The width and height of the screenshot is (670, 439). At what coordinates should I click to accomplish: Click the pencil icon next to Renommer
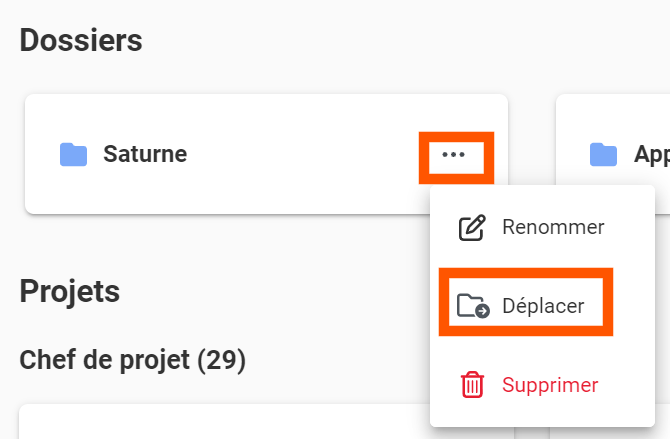coord(471,228)
